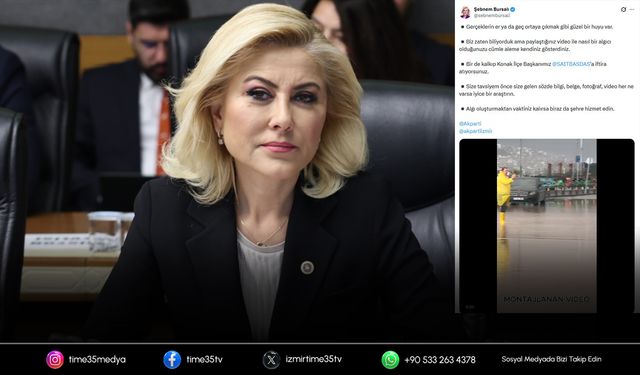Click the line starting 'Size tavsiyem önce'
640x375 pixels.
(x=550, y=87)
